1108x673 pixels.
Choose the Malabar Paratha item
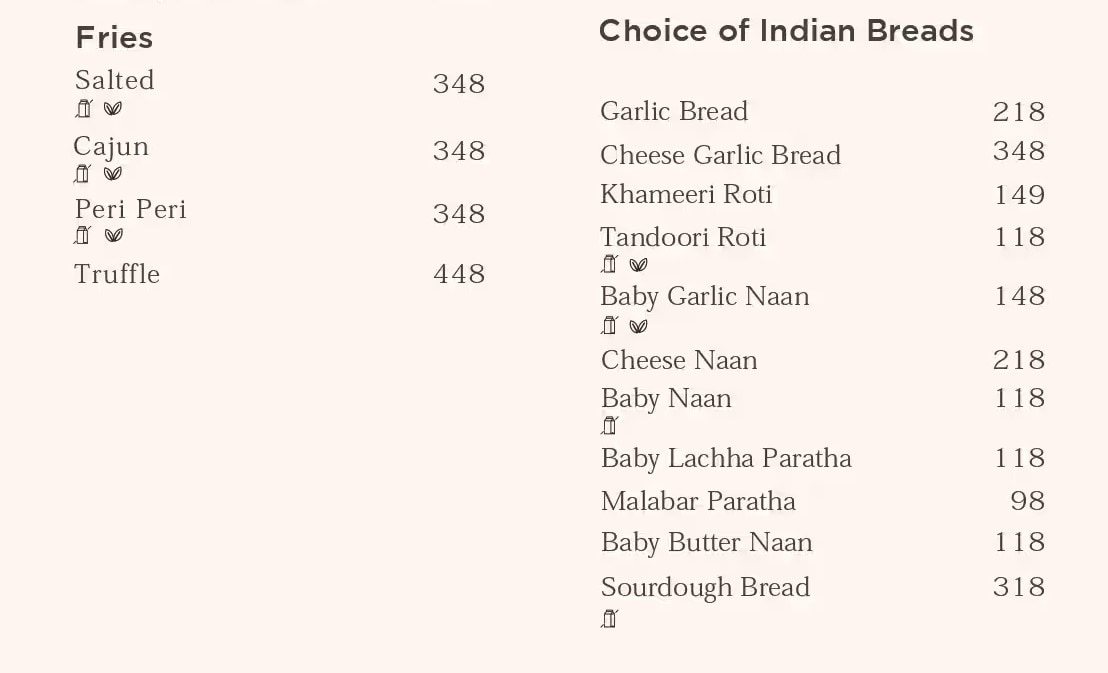click(698, 501)
